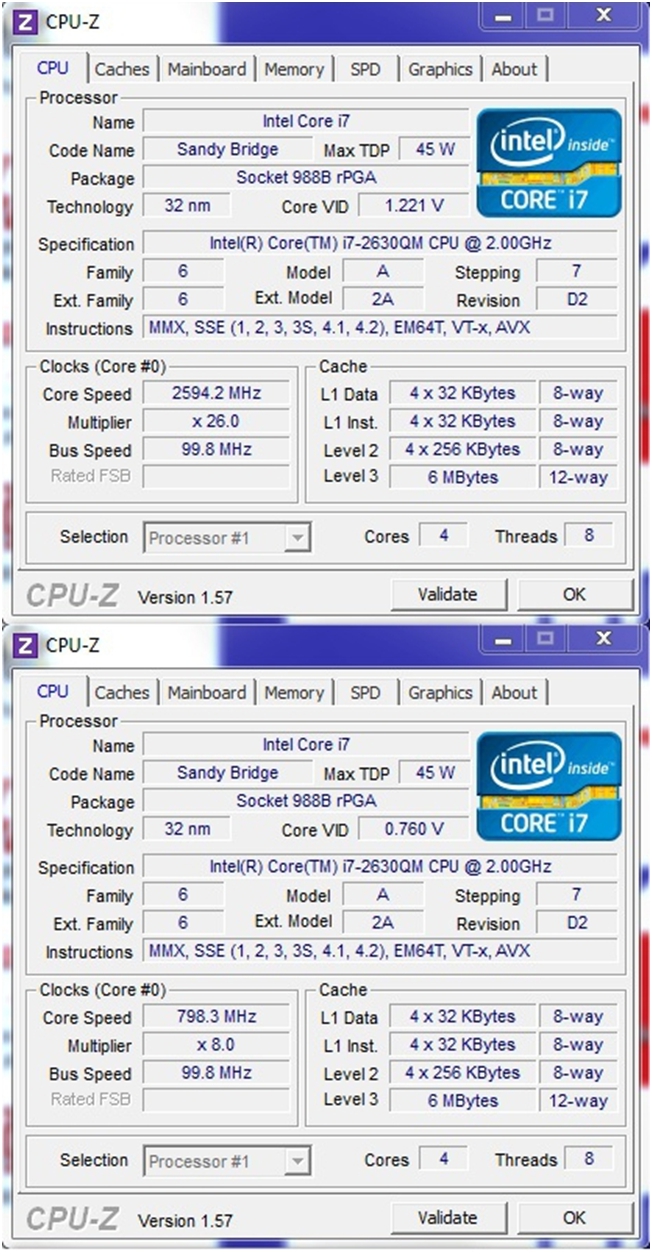Image resolution: width=652 pixels, height=1254 pixels.
Task: Click Technology 32 nm in lower window
Action: point(186,829)
